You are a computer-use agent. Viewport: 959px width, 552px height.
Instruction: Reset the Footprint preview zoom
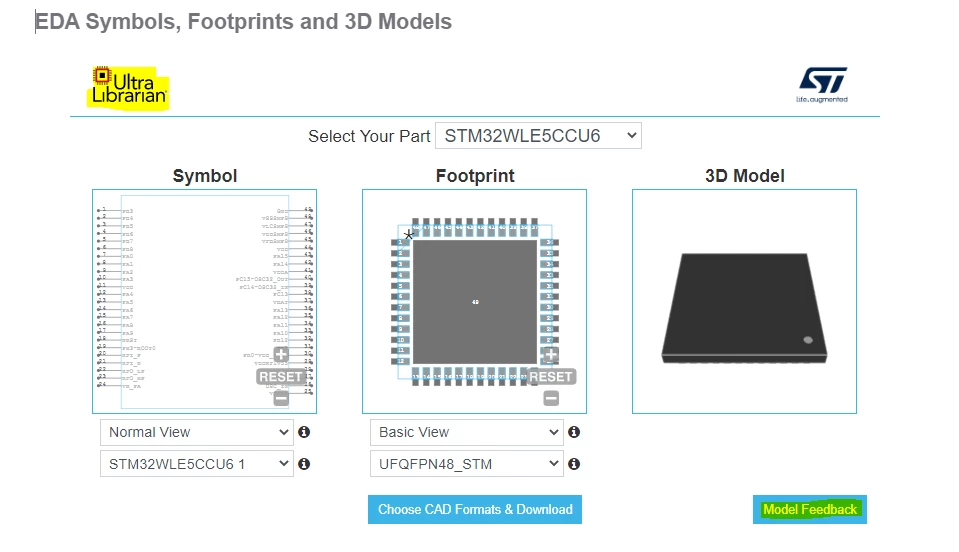550,377
